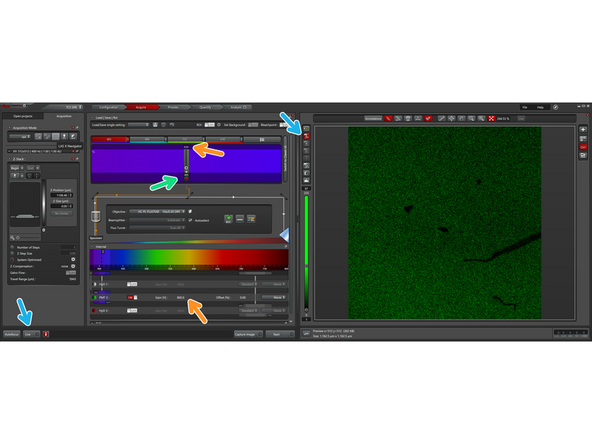Collapse the Internal detectors section

coord(93,247)
